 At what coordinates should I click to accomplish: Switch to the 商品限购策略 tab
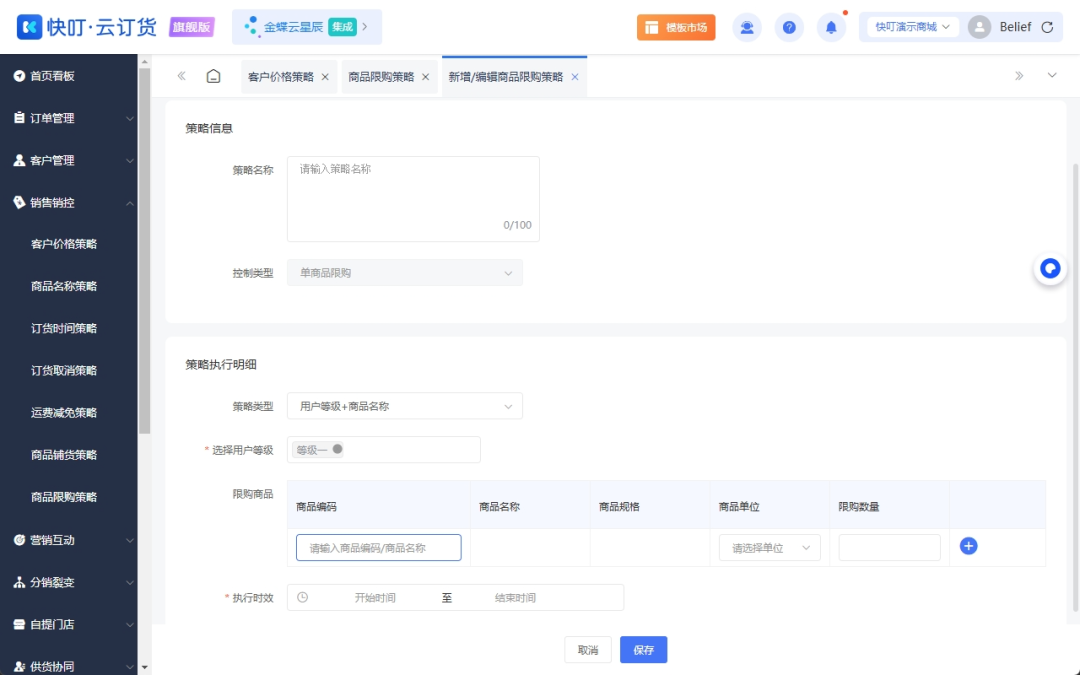383,75
